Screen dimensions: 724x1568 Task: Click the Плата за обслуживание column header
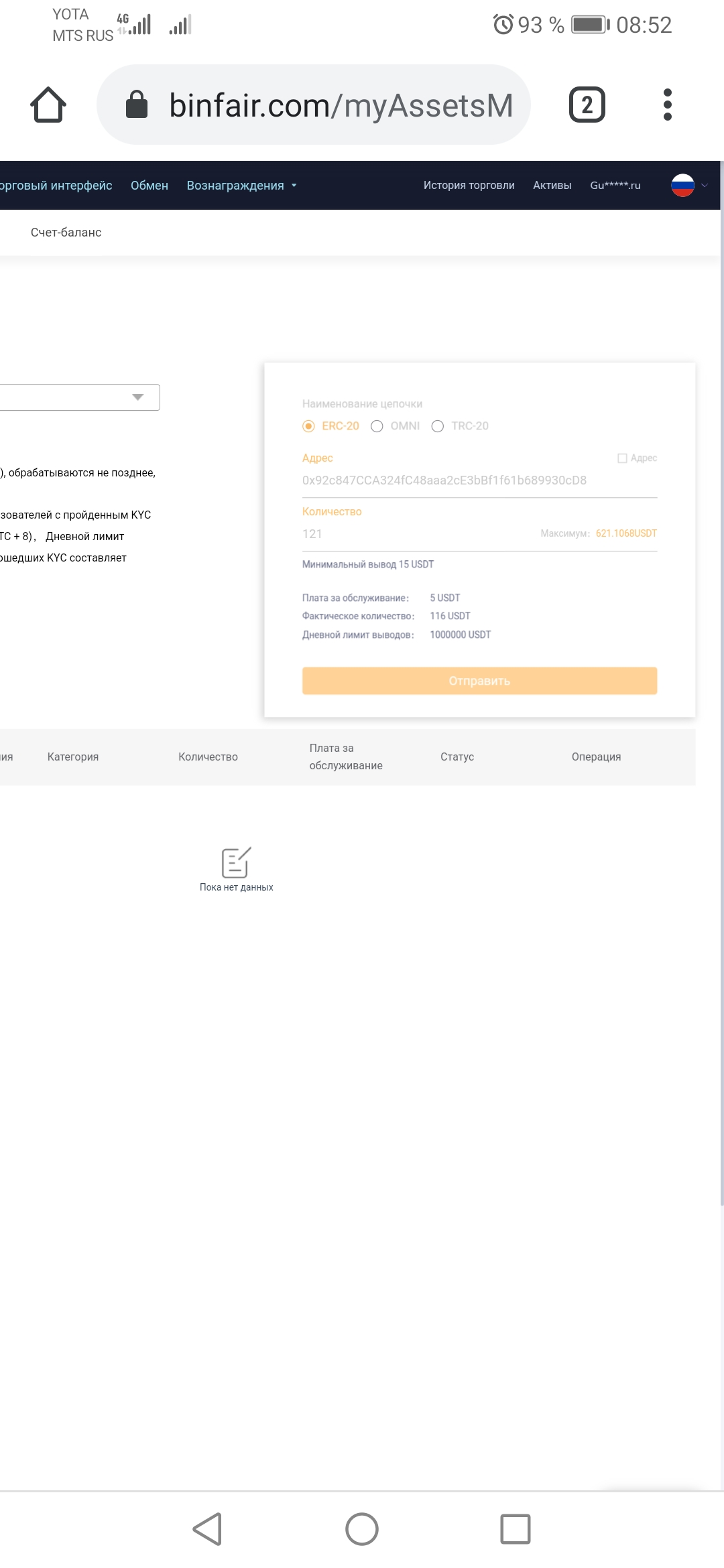click(346, 757)
